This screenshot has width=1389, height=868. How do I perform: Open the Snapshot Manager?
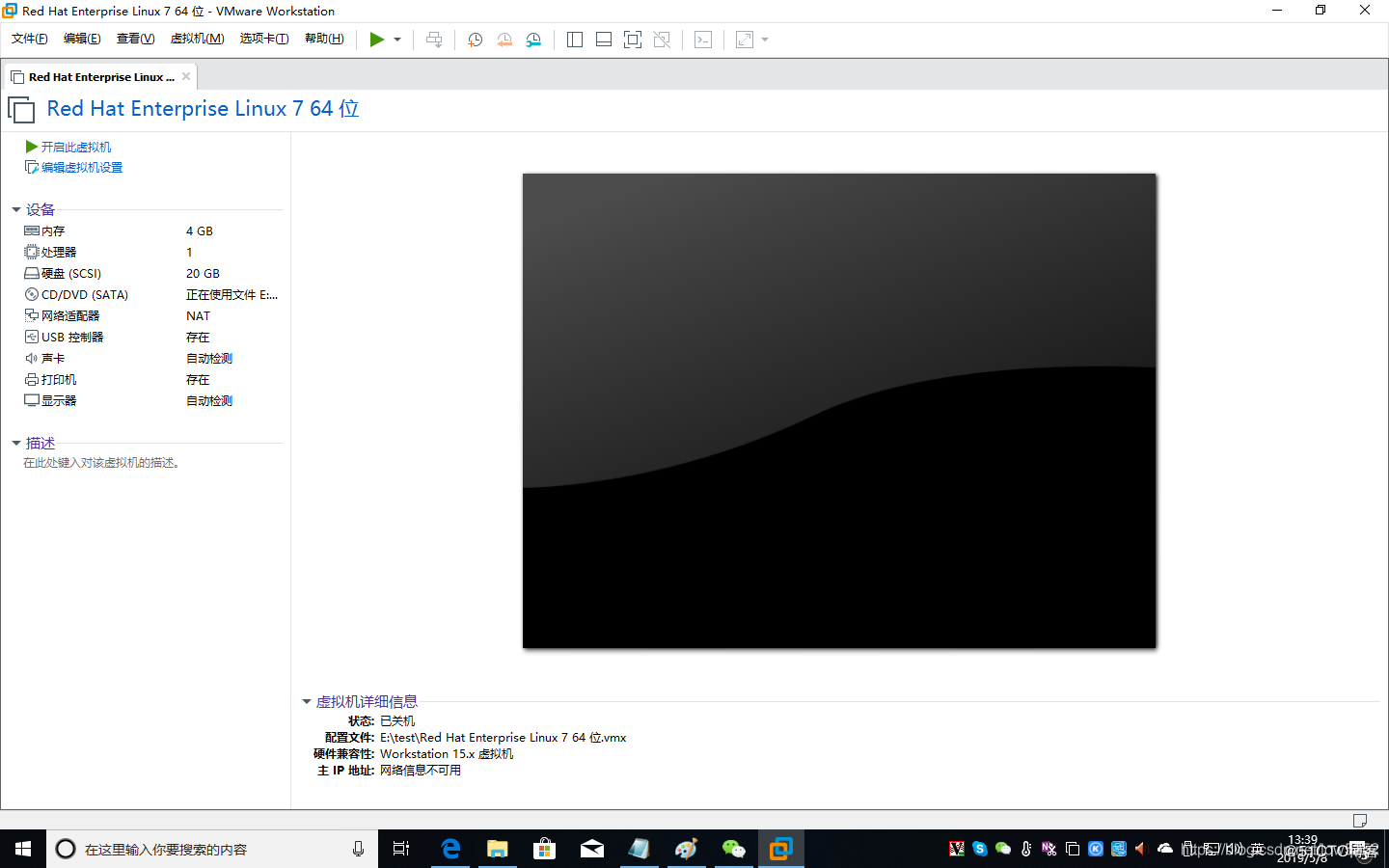533,40
